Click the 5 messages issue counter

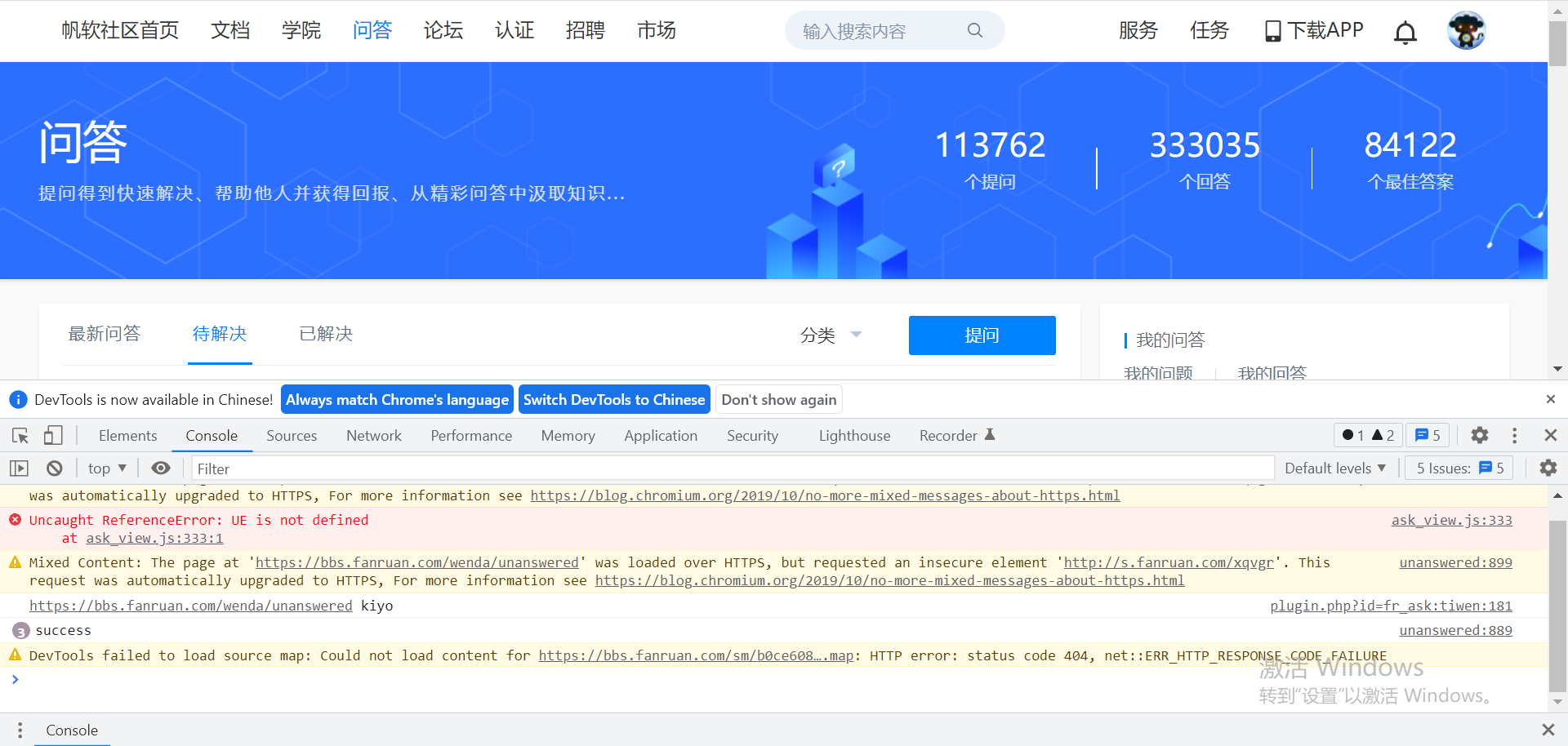[x=1428, y=436]
